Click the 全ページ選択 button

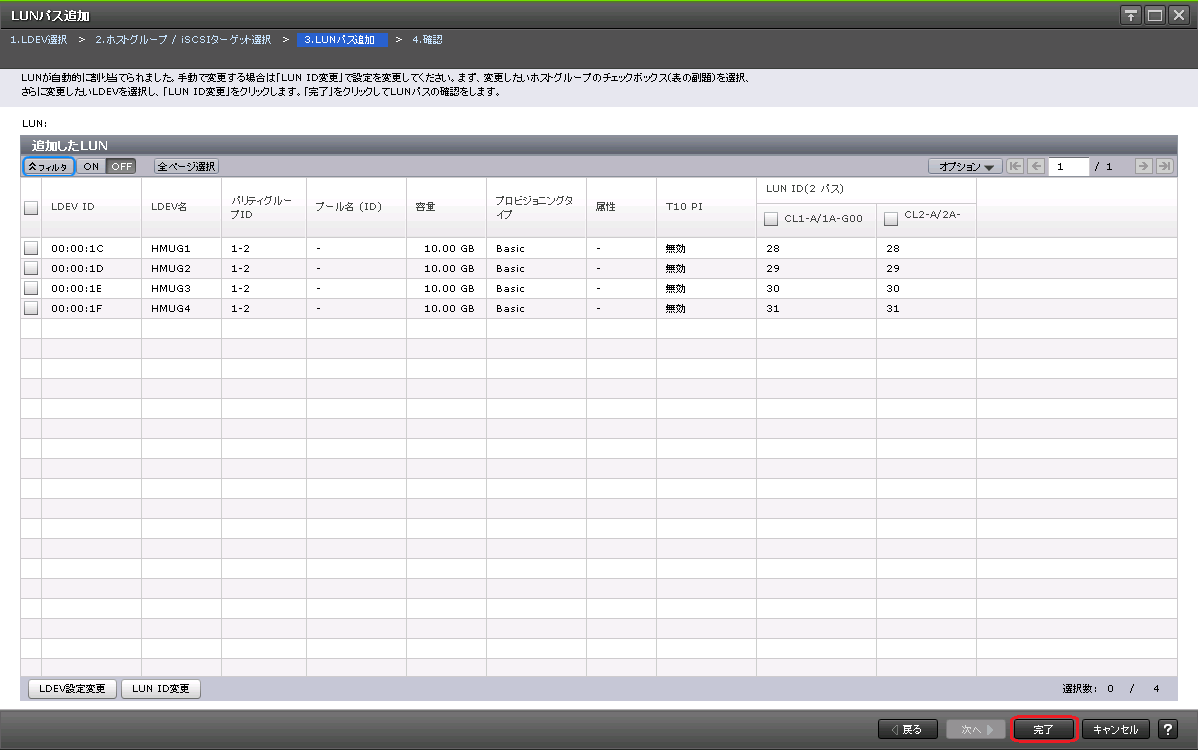186,167
